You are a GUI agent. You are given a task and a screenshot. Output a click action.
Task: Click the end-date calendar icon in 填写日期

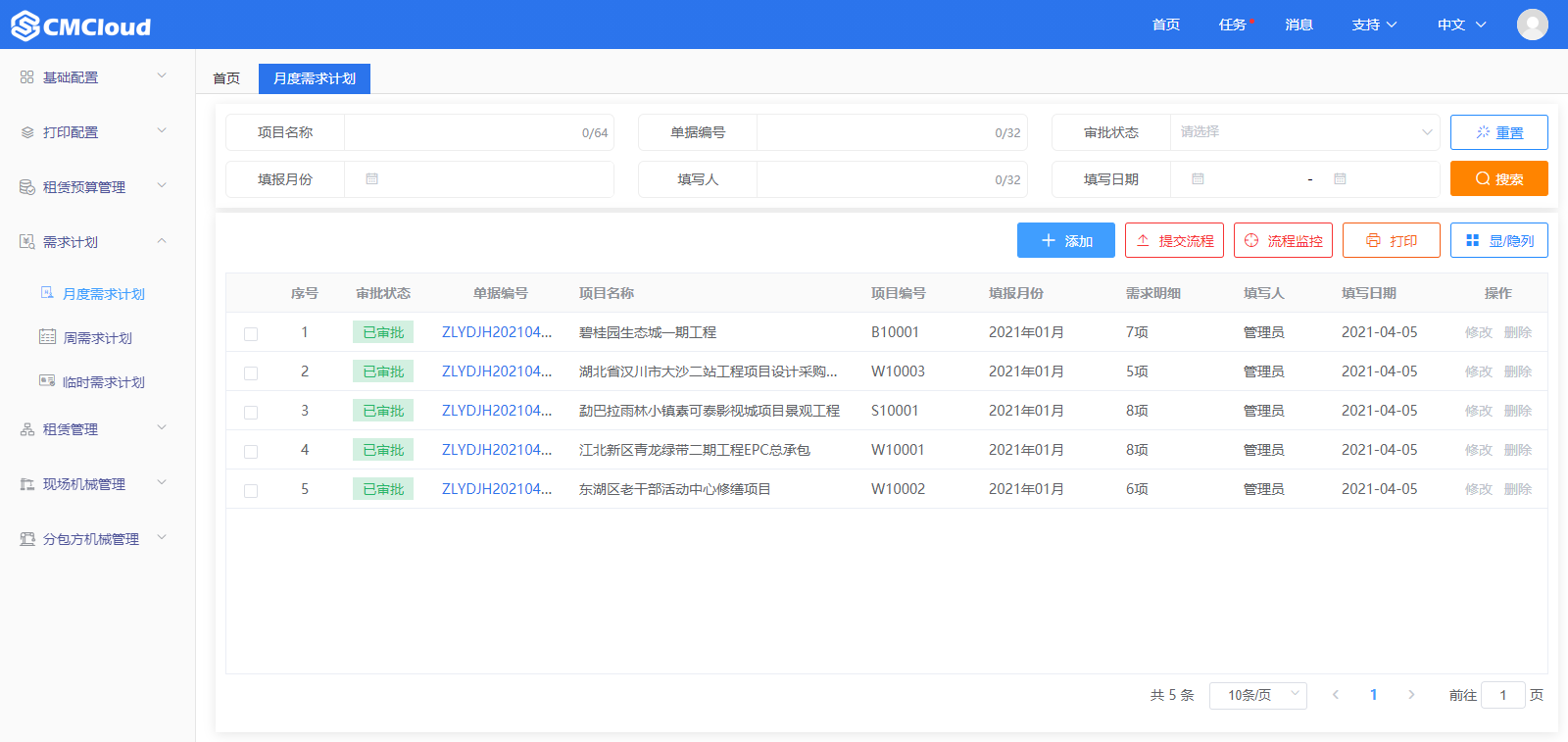coord(1340,179)
